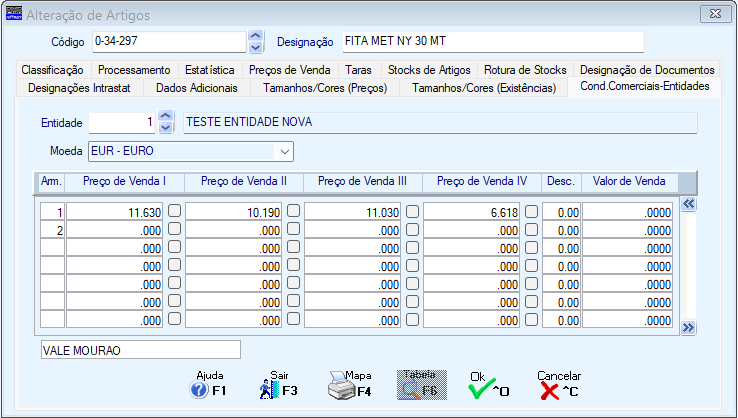Check the box next to price 6.618
The width and height of the screenshot is (738, 418).
(531, 211)
